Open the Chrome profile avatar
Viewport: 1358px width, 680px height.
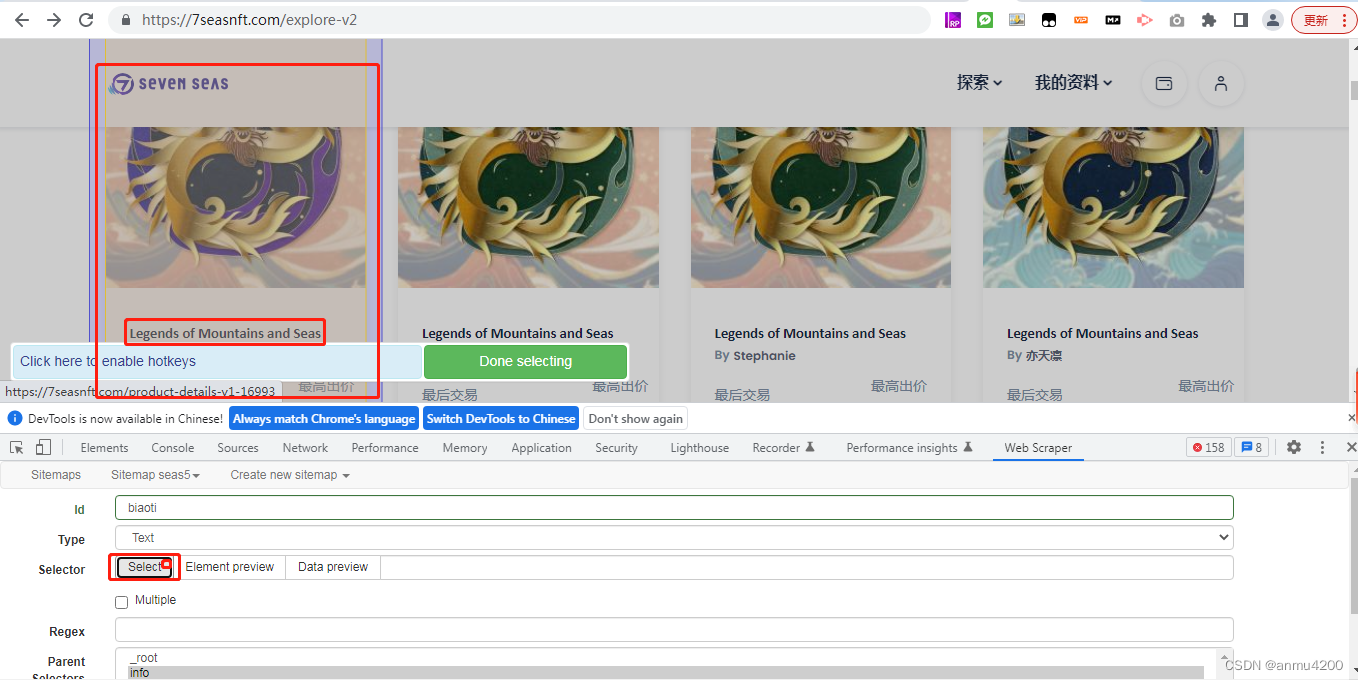pyautogui.click(x=1273, y=20)
